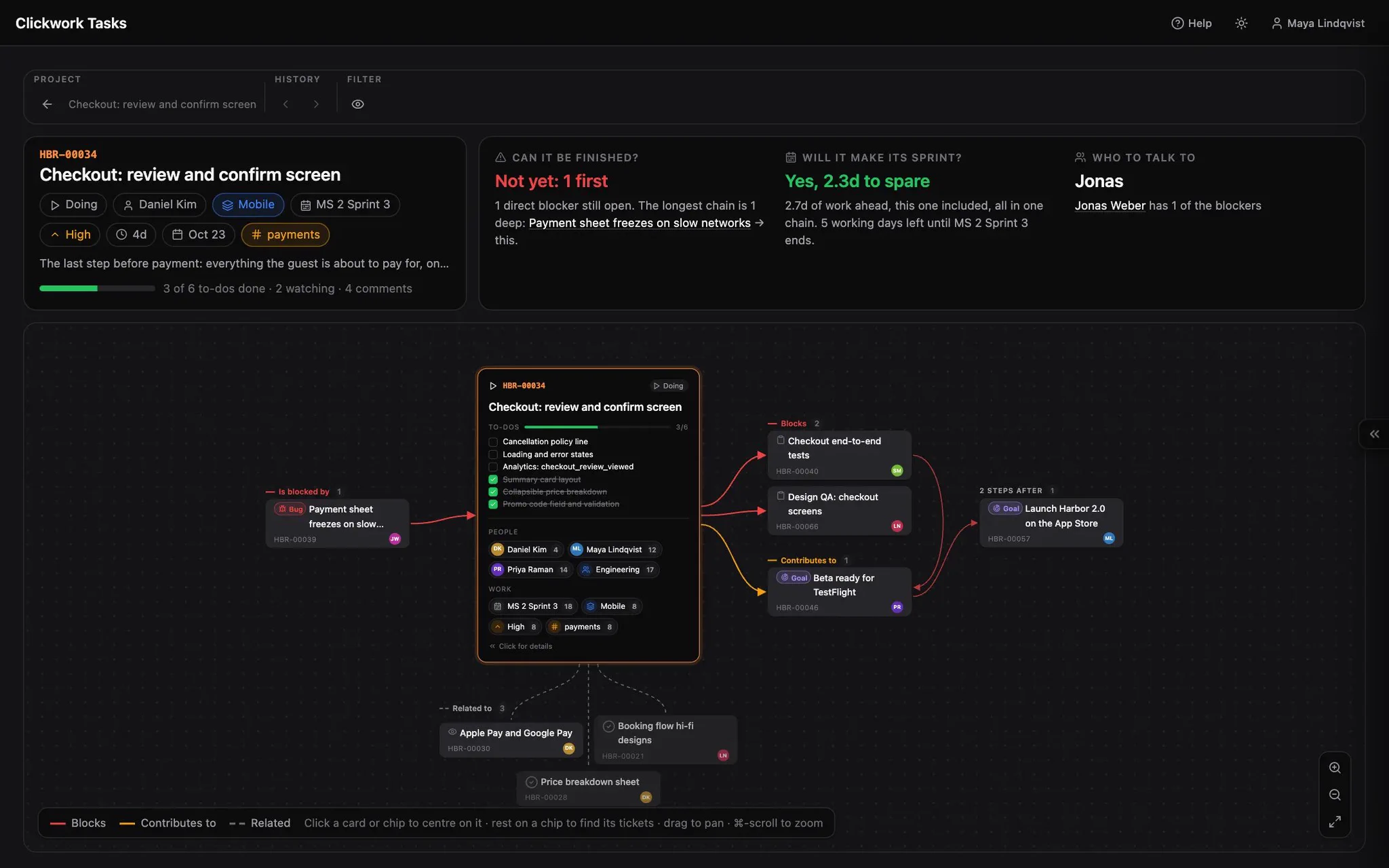Viewport: 1389px width, 868px height.
Task: Zoom out of the graph
Action: coord(1334,795)
